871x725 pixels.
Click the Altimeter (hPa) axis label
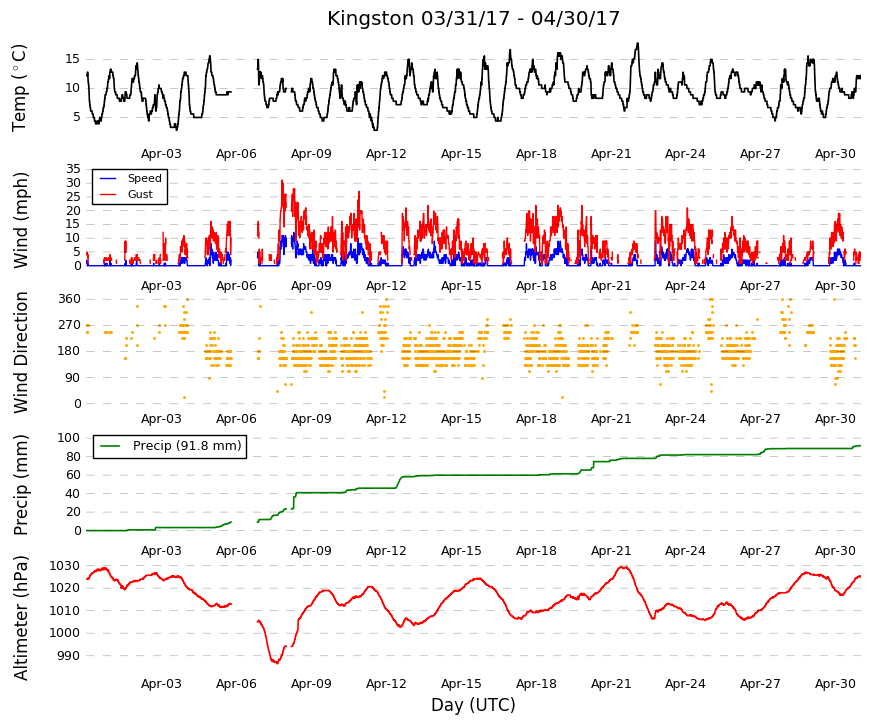point(20,618)
